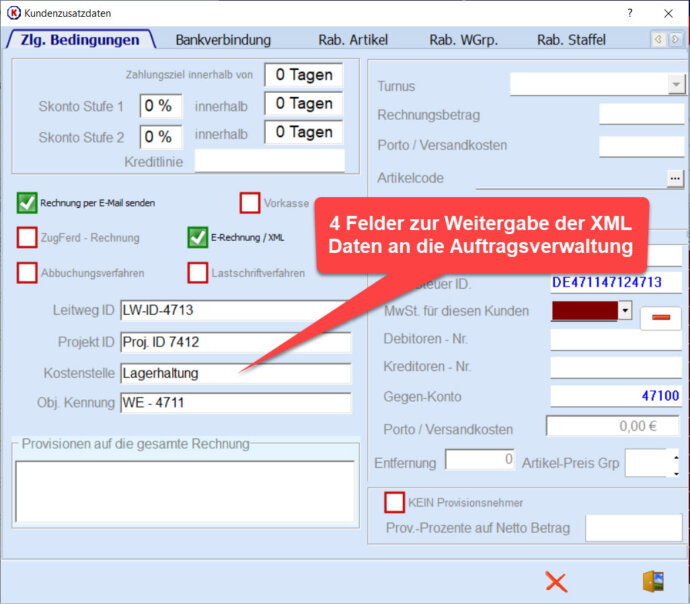This screenshot has width=690, height=604.
Task: Select the Rab. Artikel tab
Action: 353,40
